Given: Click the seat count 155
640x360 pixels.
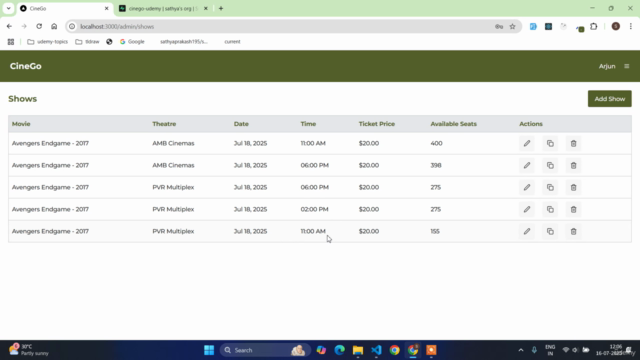Looking at the screenshot, I should (435, 231).
